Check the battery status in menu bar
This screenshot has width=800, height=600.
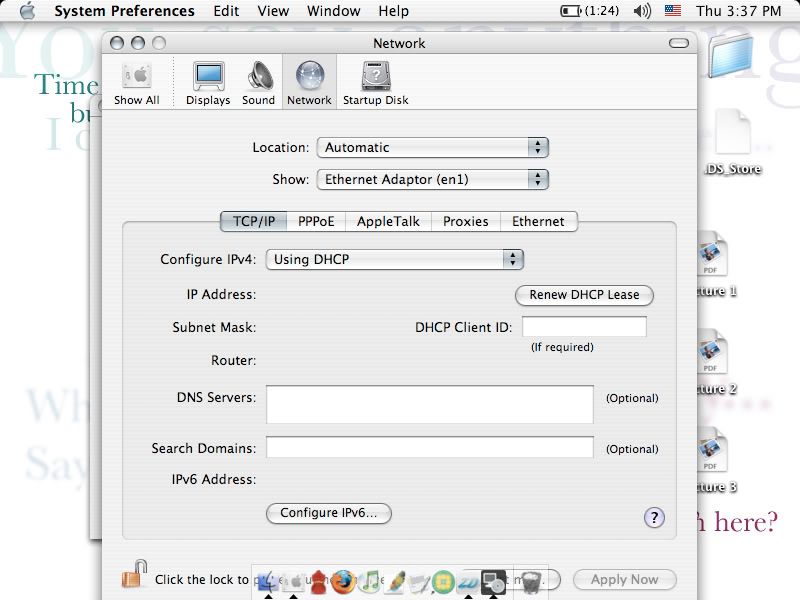(589, 11)
